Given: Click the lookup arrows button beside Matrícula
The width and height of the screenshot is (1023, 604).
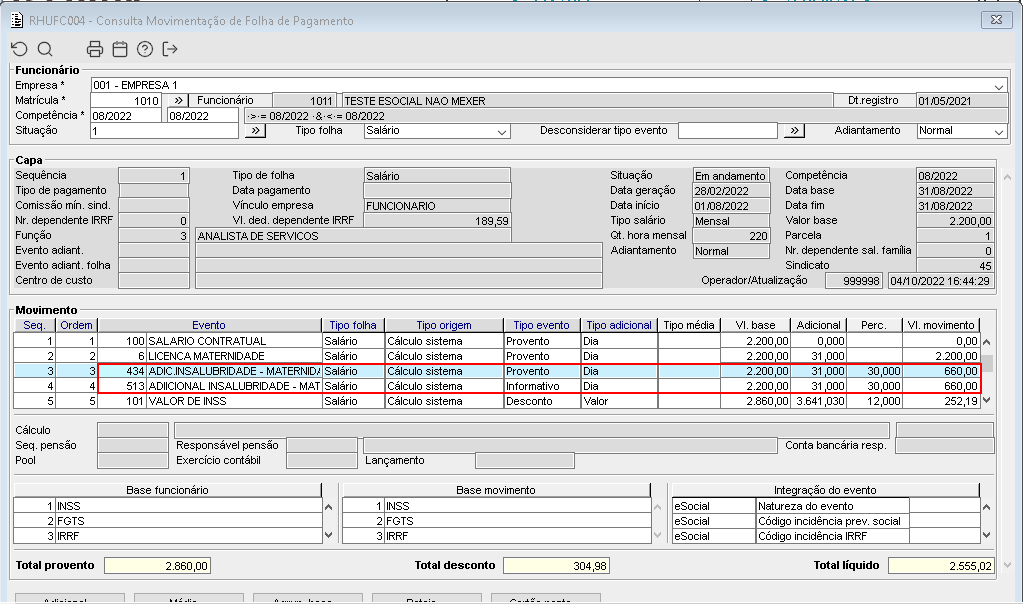Looking at the screenshot, I should click(x=175, y=101).
